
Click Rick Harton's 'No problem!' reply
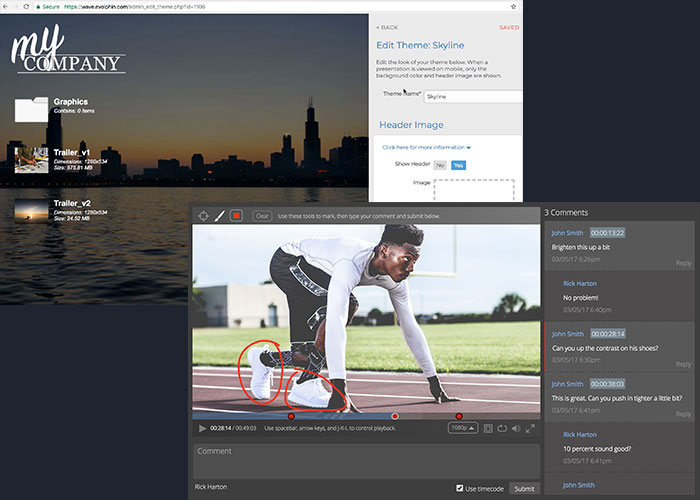580,297
